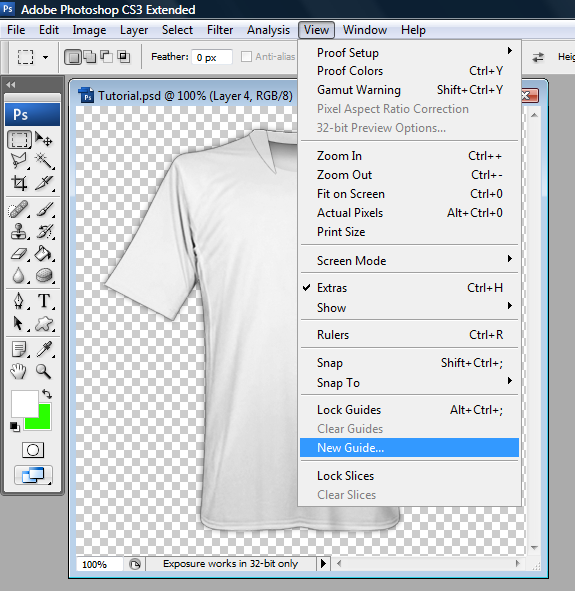Click Fit on Screen menu entry
575x591 pixels.
tap(409, 194)
